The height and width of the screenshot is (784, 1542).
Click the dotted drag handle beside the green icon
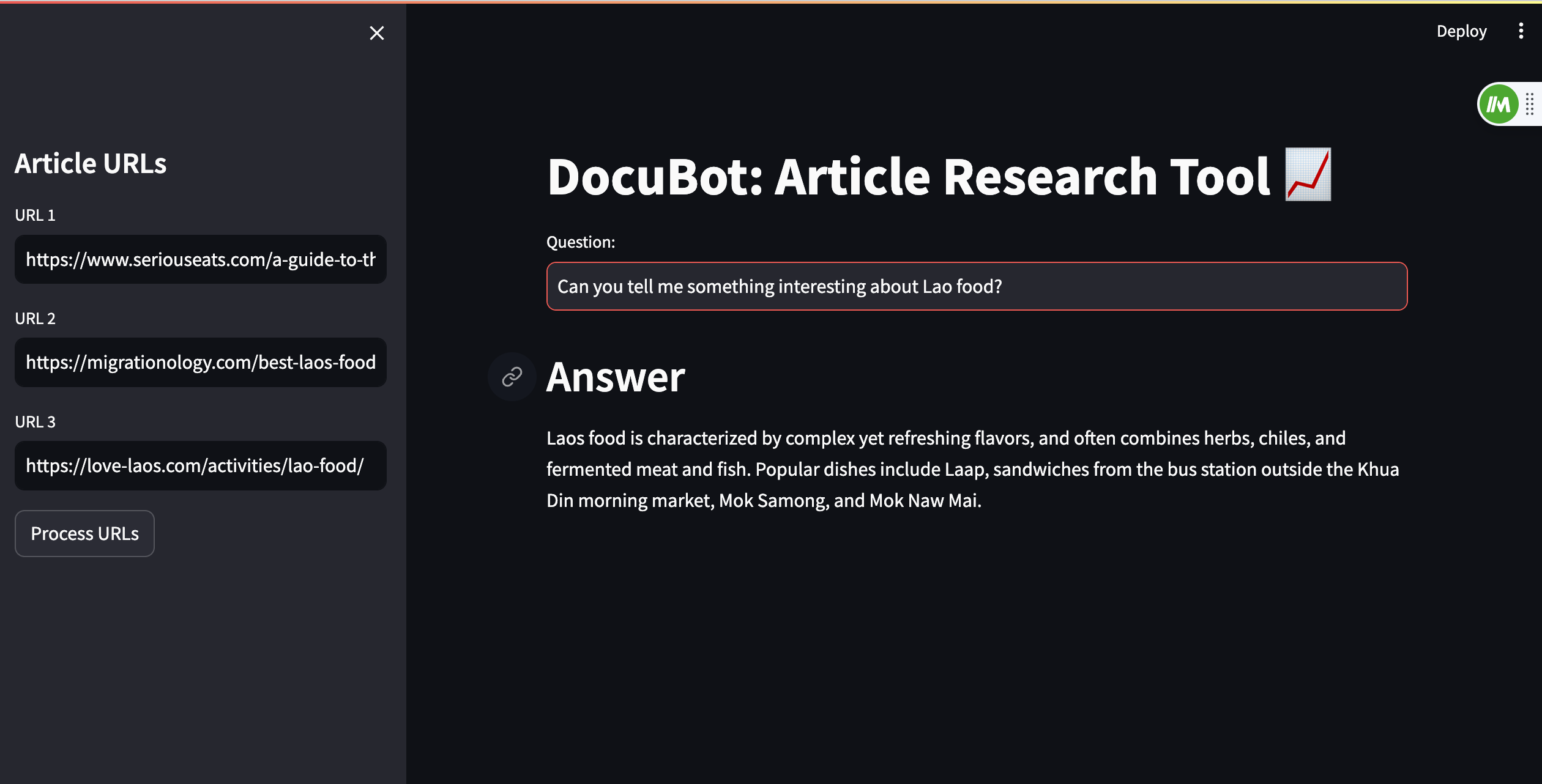click(x=1529, y=105)
